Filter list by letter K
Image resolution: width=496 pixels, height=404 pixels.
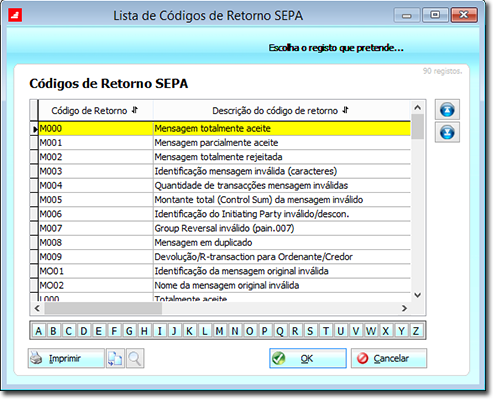(x=189, y=331)
